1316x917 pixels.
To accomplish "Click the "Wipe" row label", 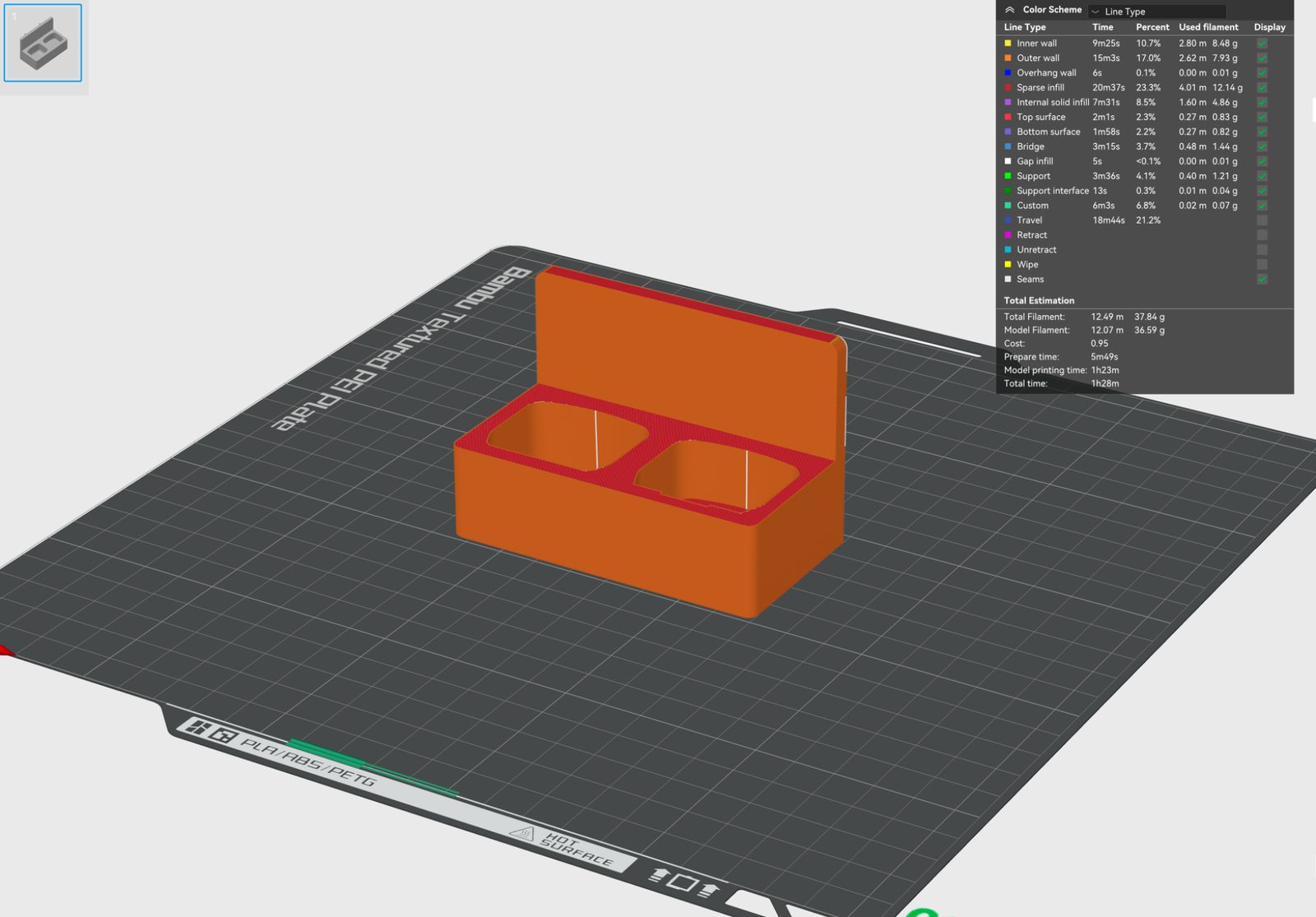I will 1027,265.
